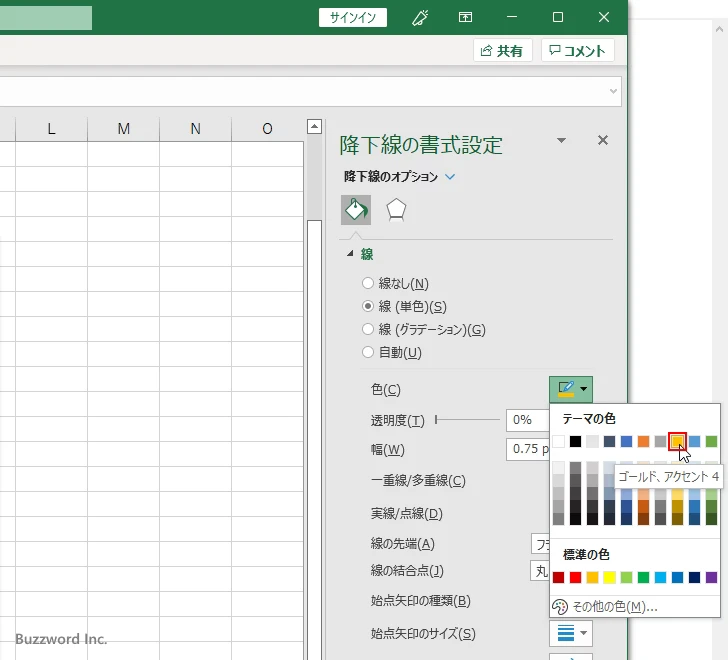Screen dimensions: 728x660
Task: Pick the black theme color swatch
Action: [x=575, y=441]
